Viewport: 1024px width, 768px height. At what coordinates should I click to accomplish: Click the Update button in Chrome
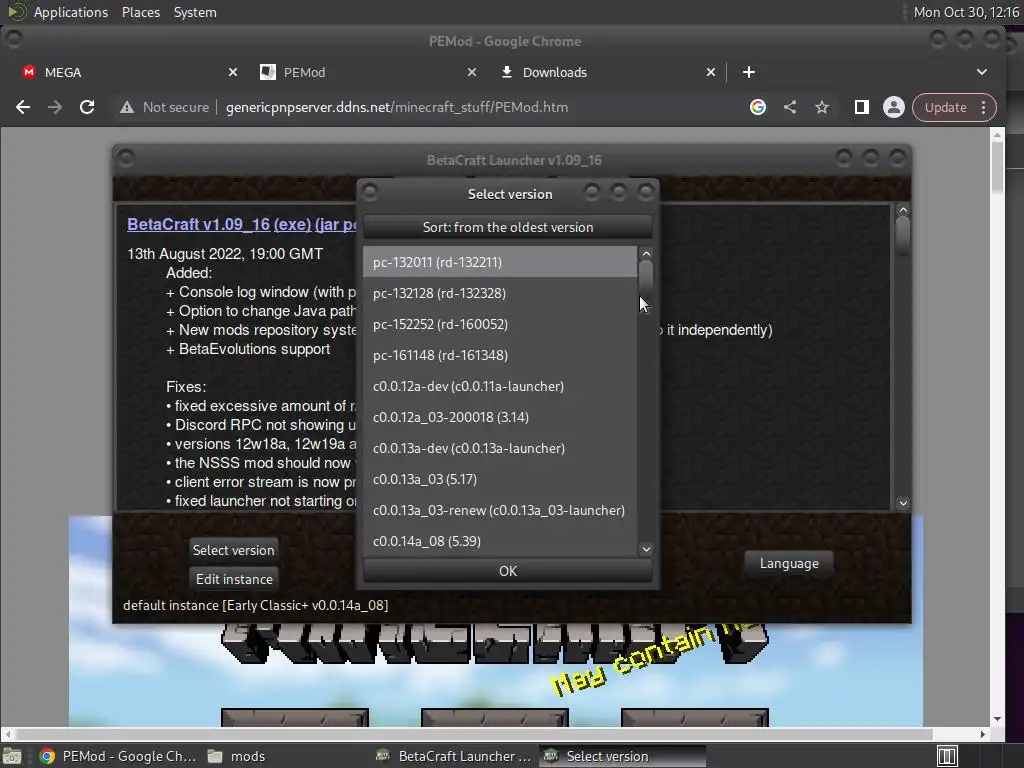click(x=945, y=107)
